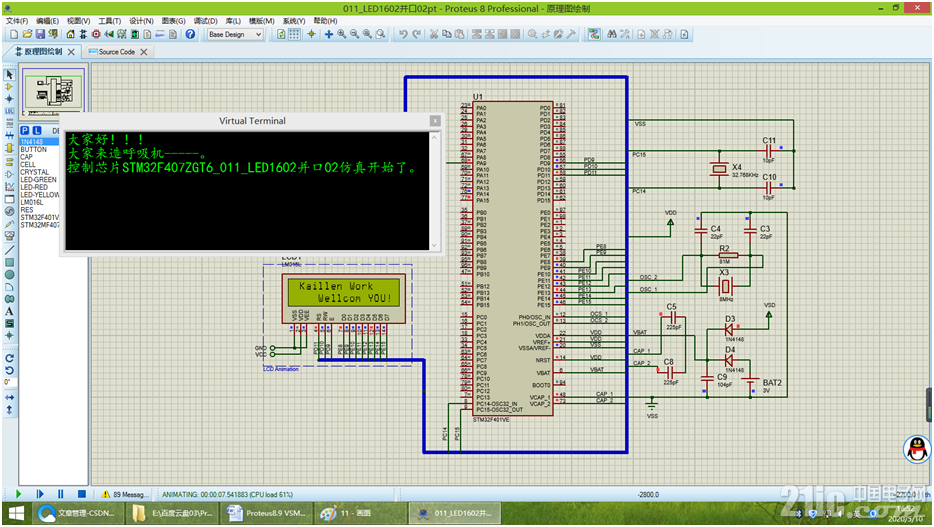
Task: Select the 2D Circle graphics tool
Action: pos(10,275)
